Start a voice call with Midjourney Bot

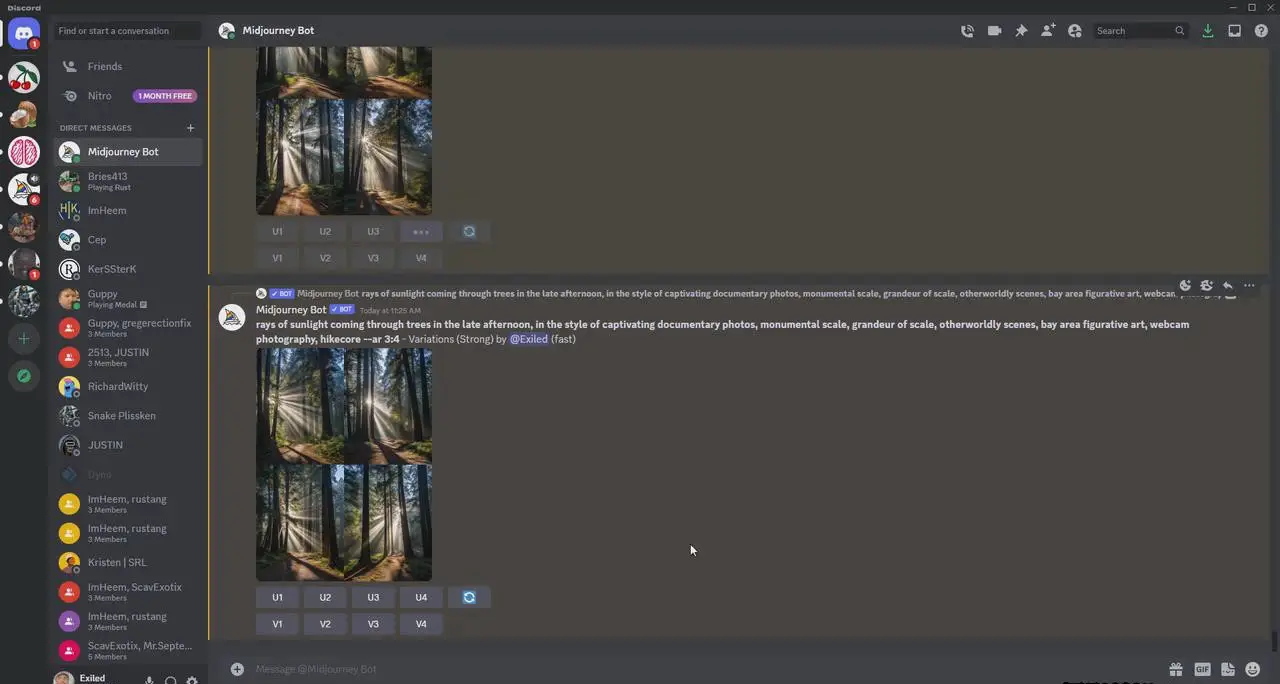click(967, 31)
